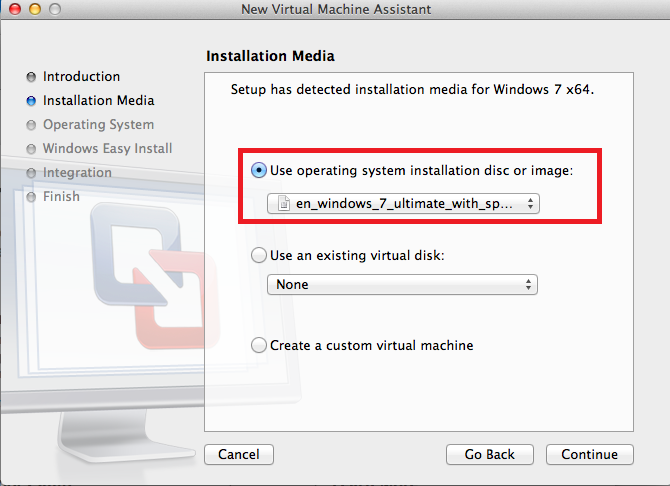Go to Introduction step in sidebar
The width and height of the screenshot is (670, 486).
(81, 77)
